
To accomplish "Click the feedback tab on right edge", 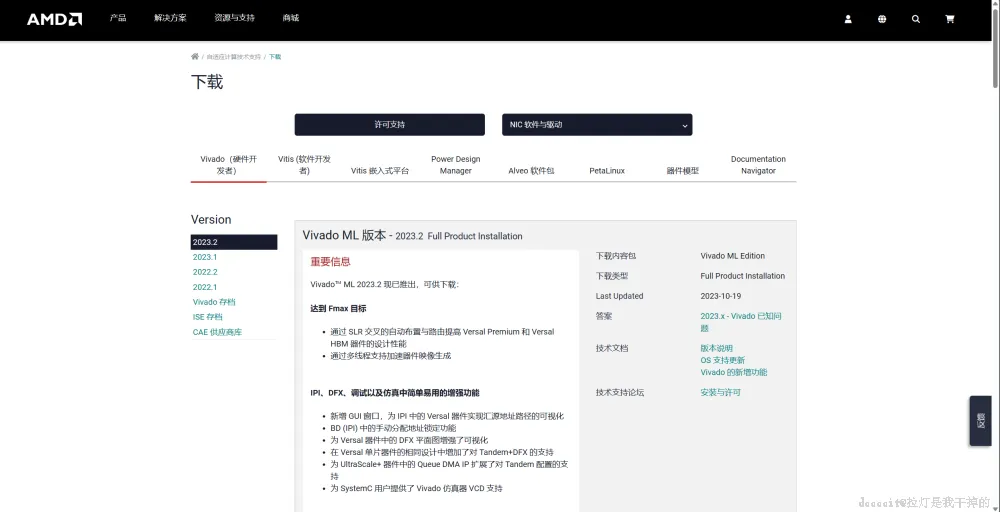I will [980, 421].
